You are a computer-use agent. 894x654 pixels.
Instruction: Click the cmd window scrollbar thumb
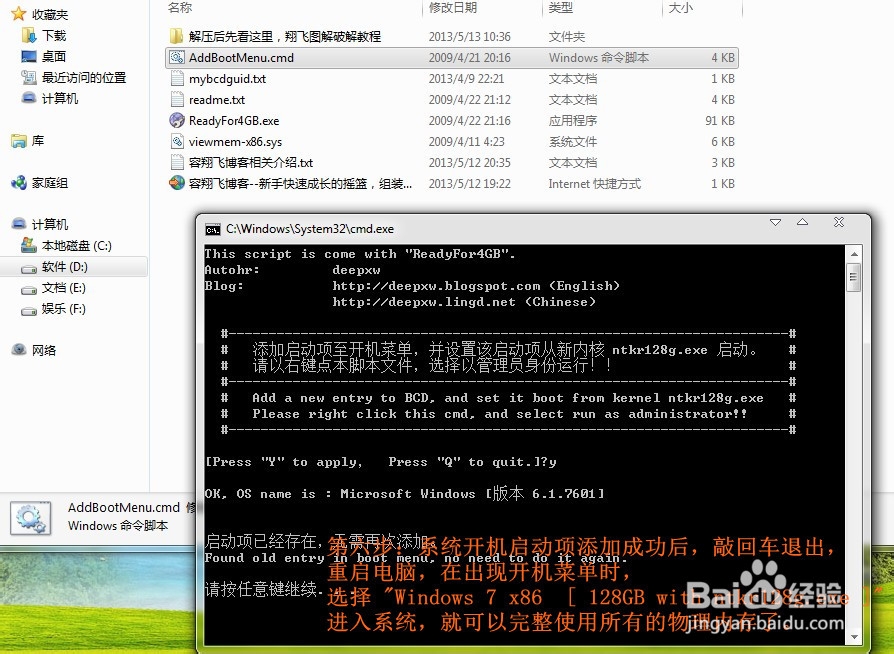(854, 277)
